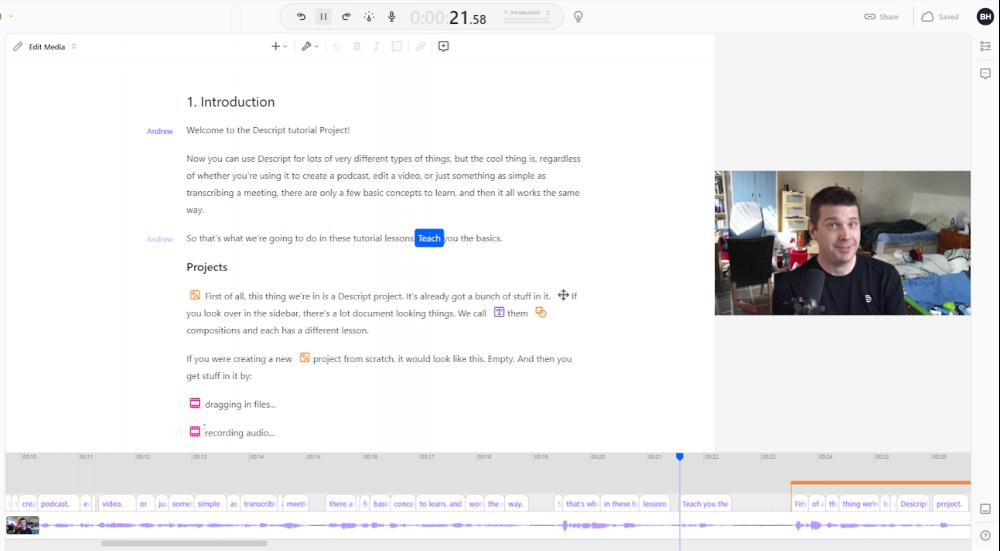
Task: Click the pink video clip icon beside 'dragging in files...'
Action: tap(195, 403)
